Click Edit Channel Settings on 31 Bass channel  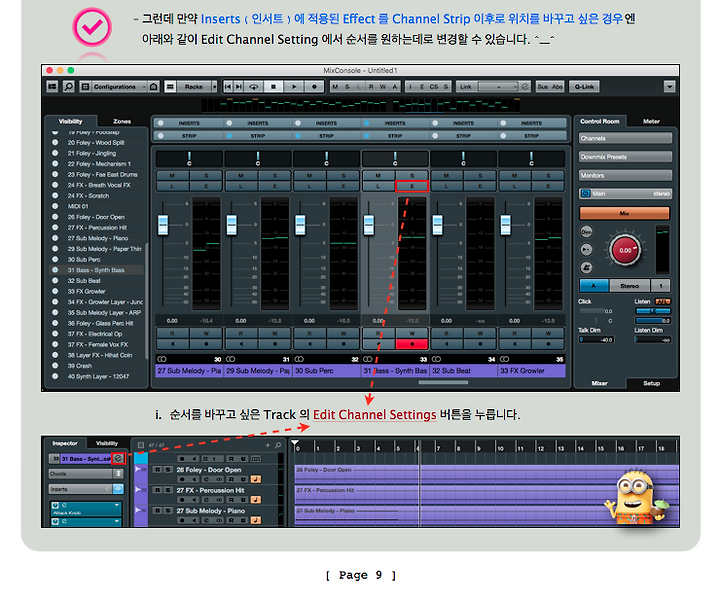[x=411, y=186]
